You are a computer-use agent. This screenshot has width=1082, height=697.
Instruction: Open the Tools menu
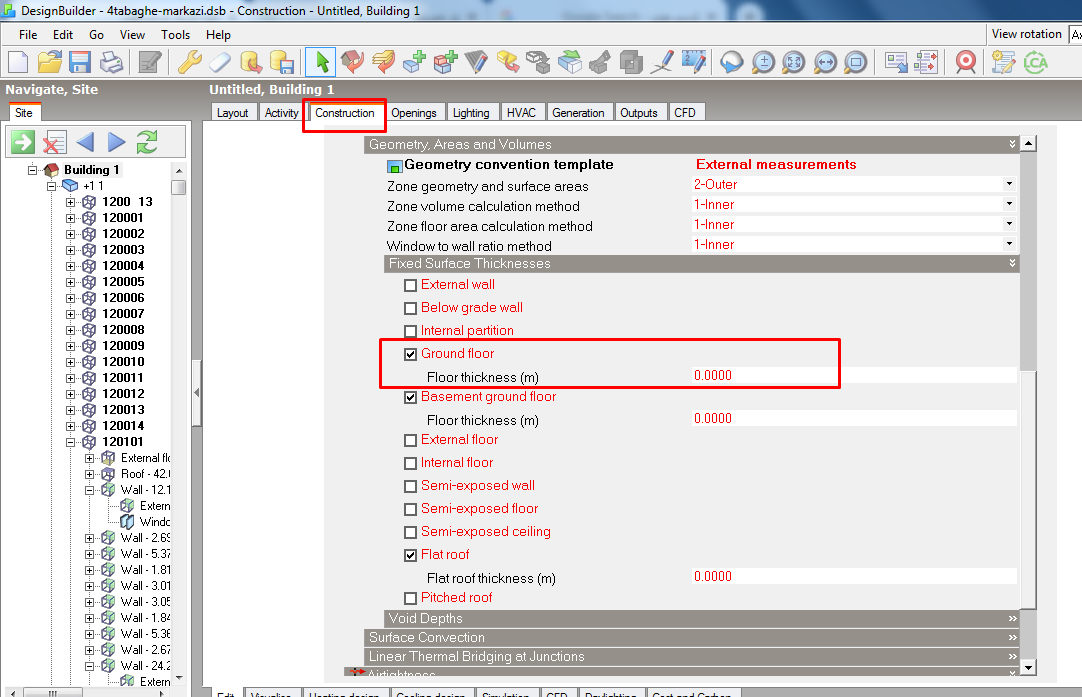coord(175,35)
